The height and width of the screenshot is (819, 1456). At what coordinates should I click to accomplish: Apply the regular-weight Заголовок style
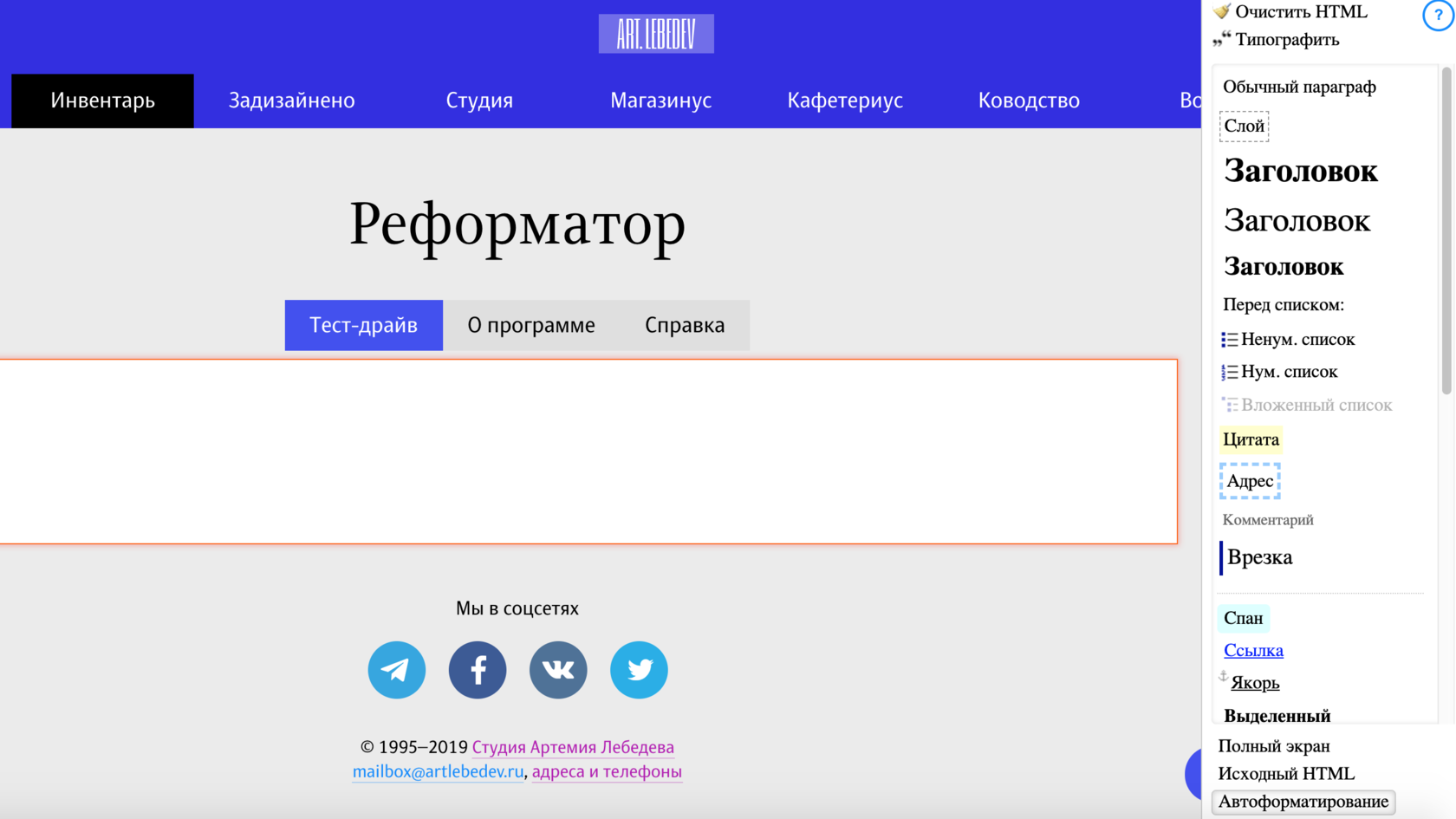point(1297,221)
